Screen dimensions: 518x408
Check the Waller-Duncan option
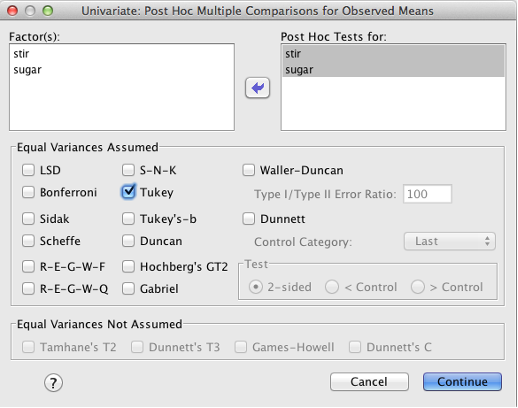(248, 170)
